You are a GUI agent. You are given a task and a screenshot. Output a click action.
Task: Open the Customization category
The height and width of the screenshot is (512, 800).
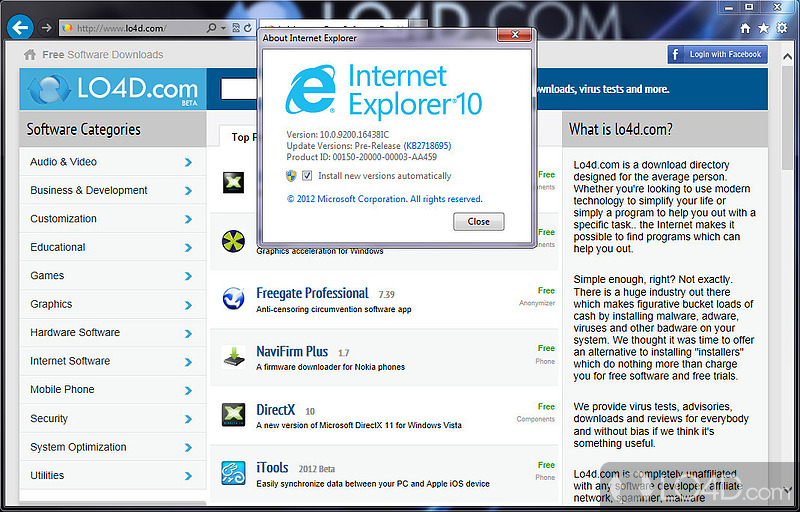[63, 219]
